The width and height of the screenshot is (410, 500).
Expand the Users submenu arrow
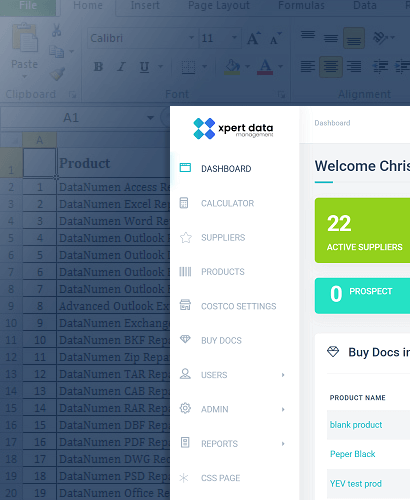click(283, 375)
